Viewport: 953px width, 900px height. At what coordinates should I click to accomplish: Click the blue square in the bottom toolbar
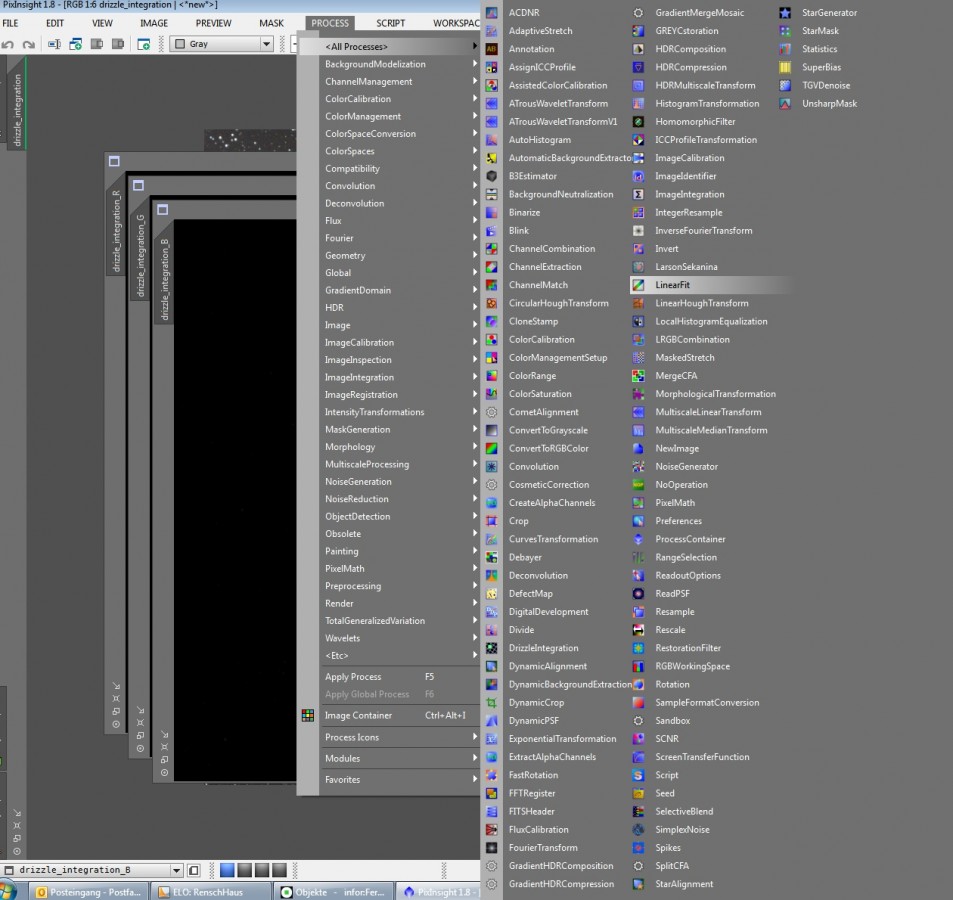point(227,870)
